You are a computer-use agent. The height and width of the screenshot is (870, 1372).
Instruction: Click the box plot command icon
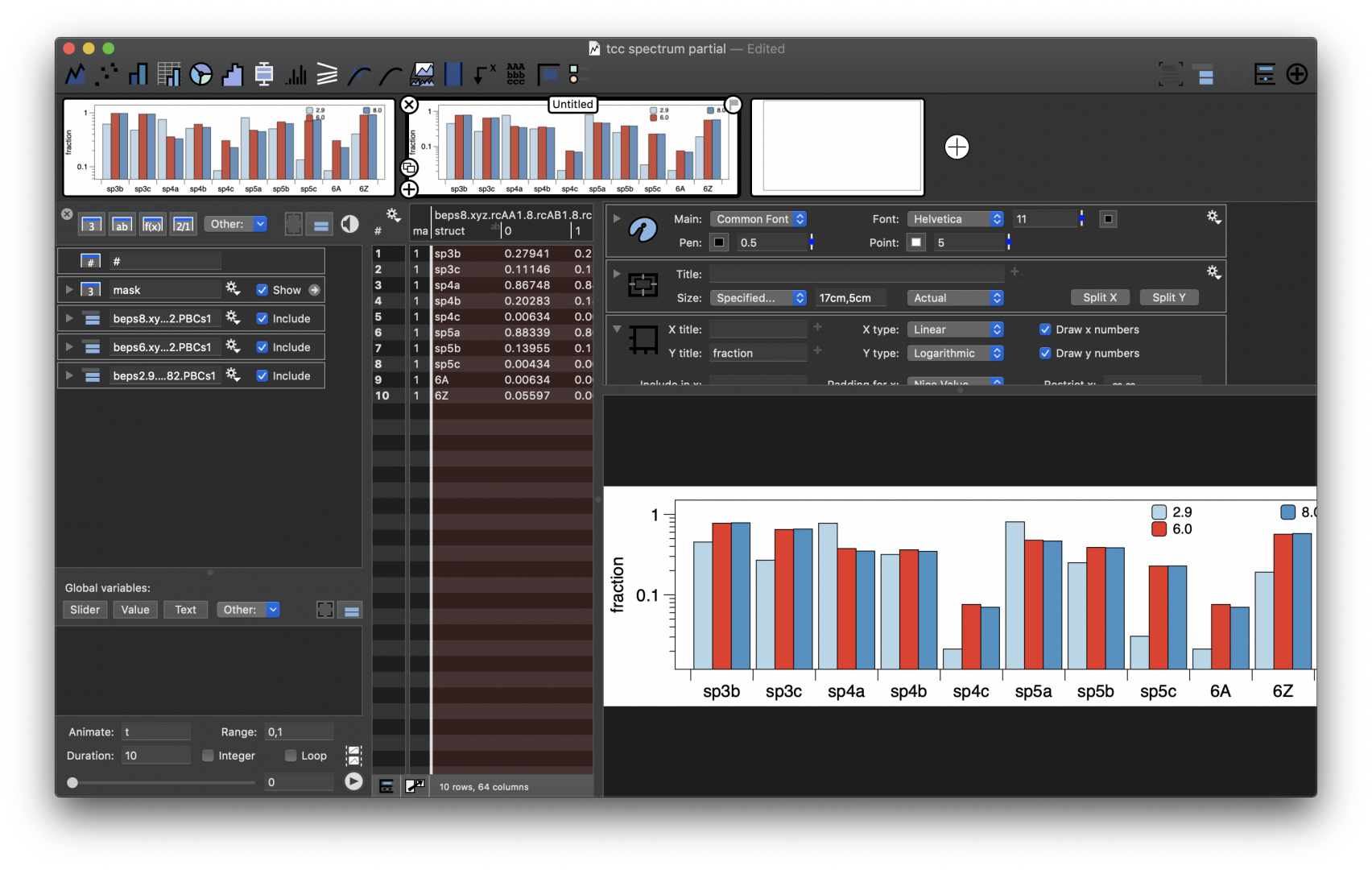264,75
